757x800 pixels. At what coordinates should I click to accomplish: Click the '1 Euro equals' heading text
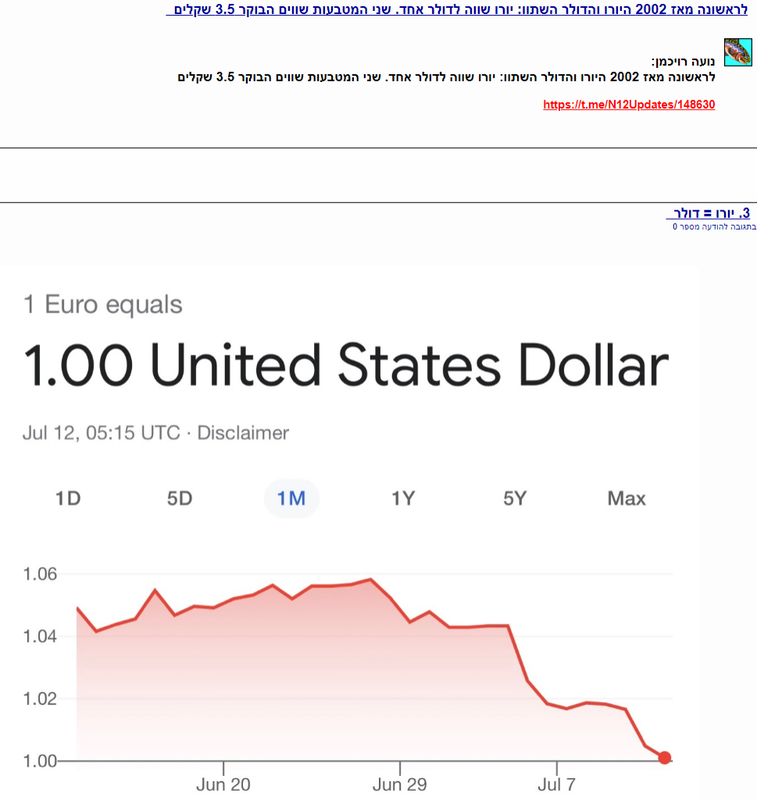pos(103,305)
